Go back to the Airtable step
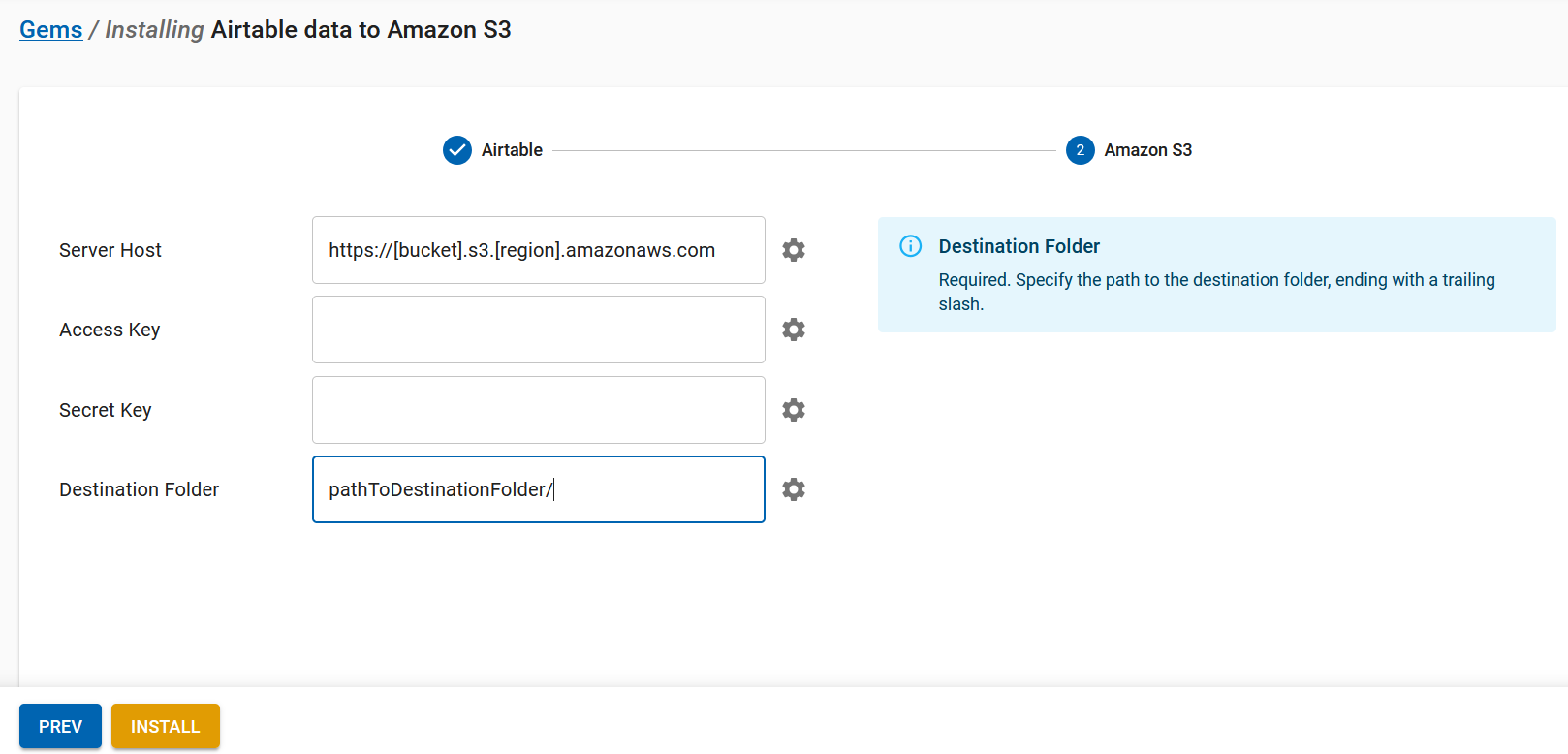This screenshot has width=1568, height=754. pyautogui.click(x=60, y=726)
